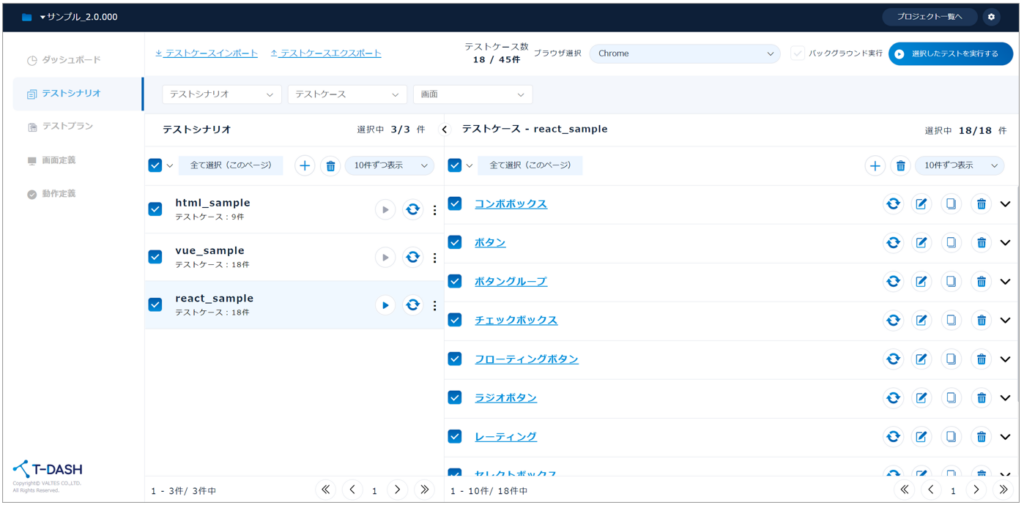Open the settings gear in the top bar
1024x505 pixels.
coord(991,17)
